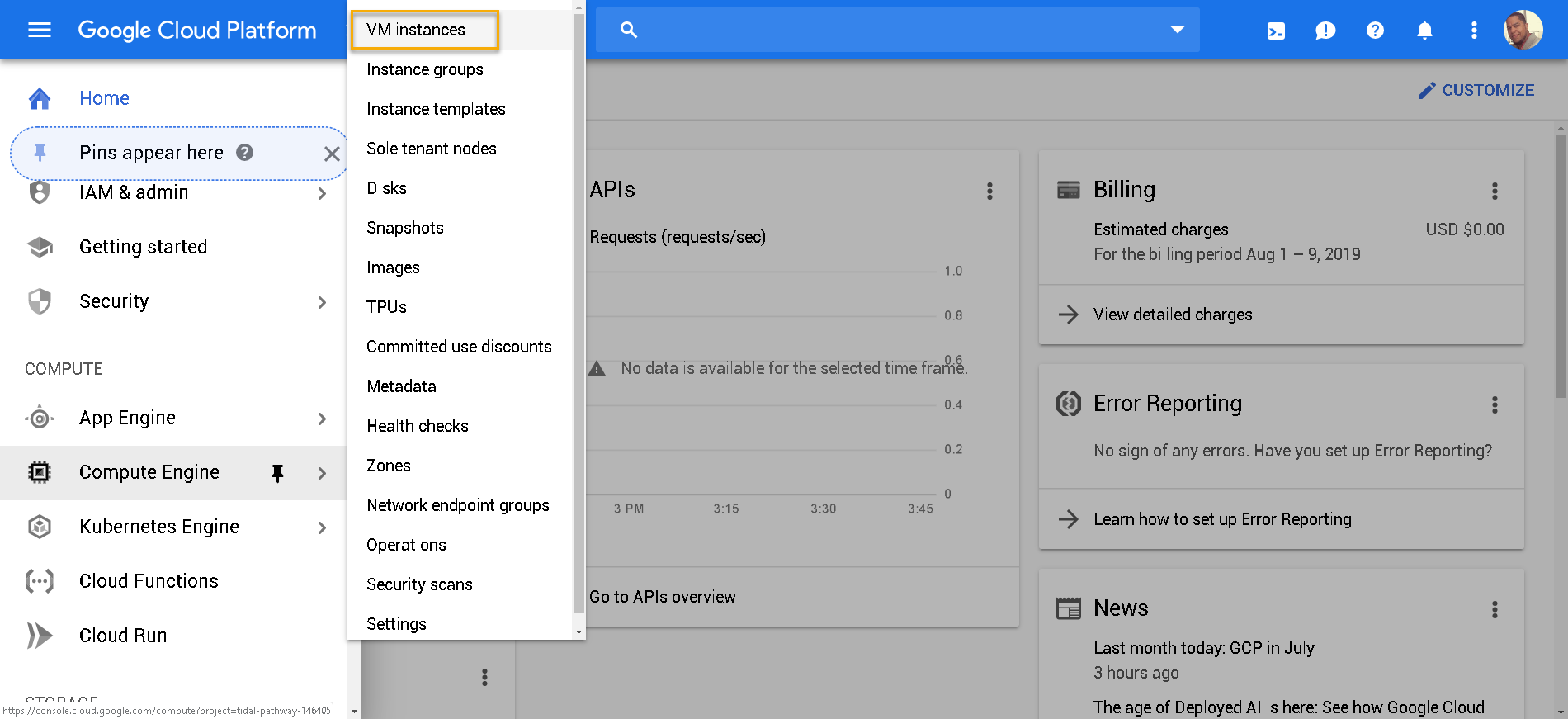Viewport: 1568px width, 719px height.
Task: Activate Cloud Shell from the top bar
Action: click(1276, 31)
